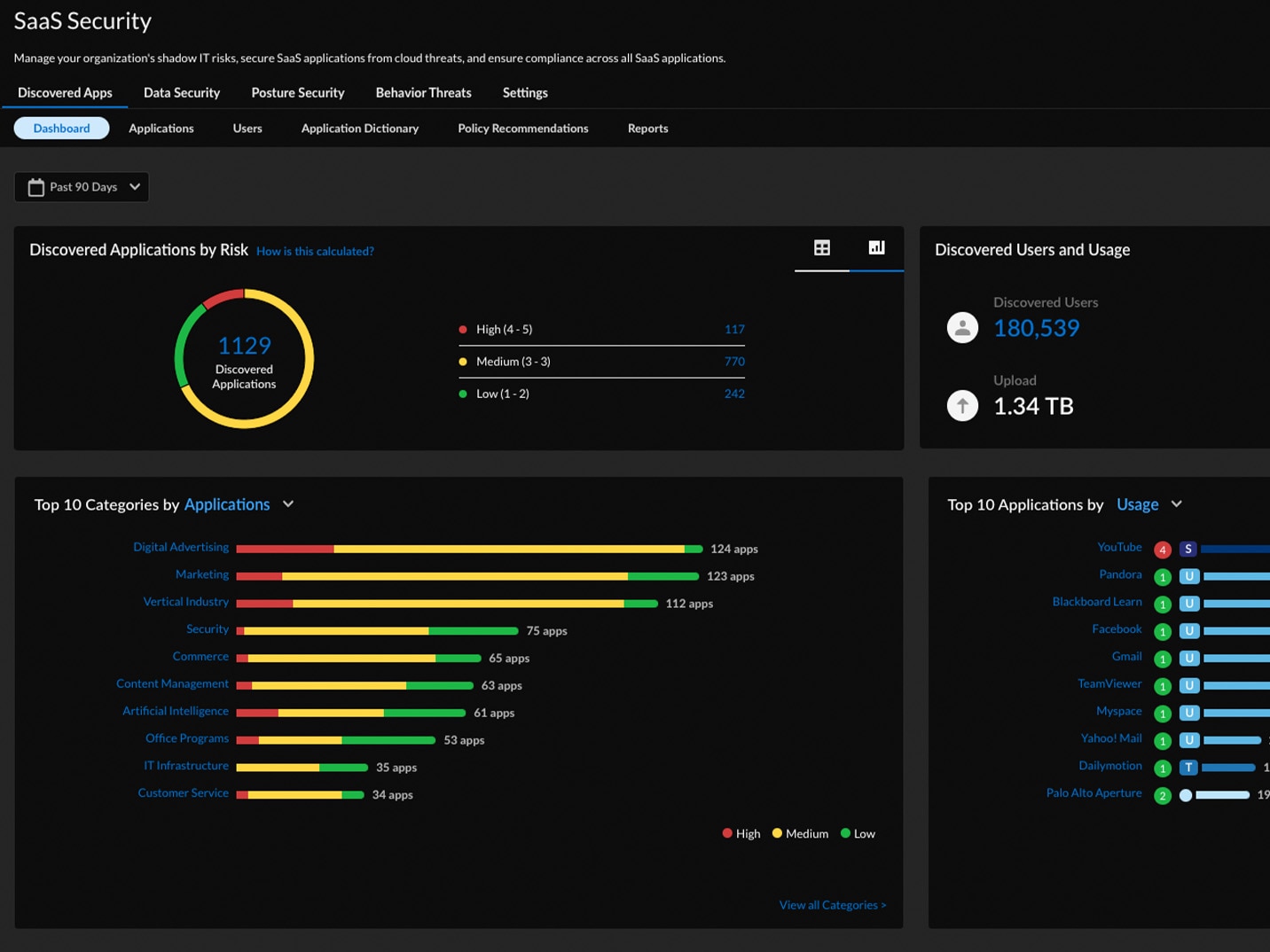The height and width of the screenshot is (952, 1270).
Task: Click the sanctioned 'S' tag next to YouTube
Action: (1188, 549)
